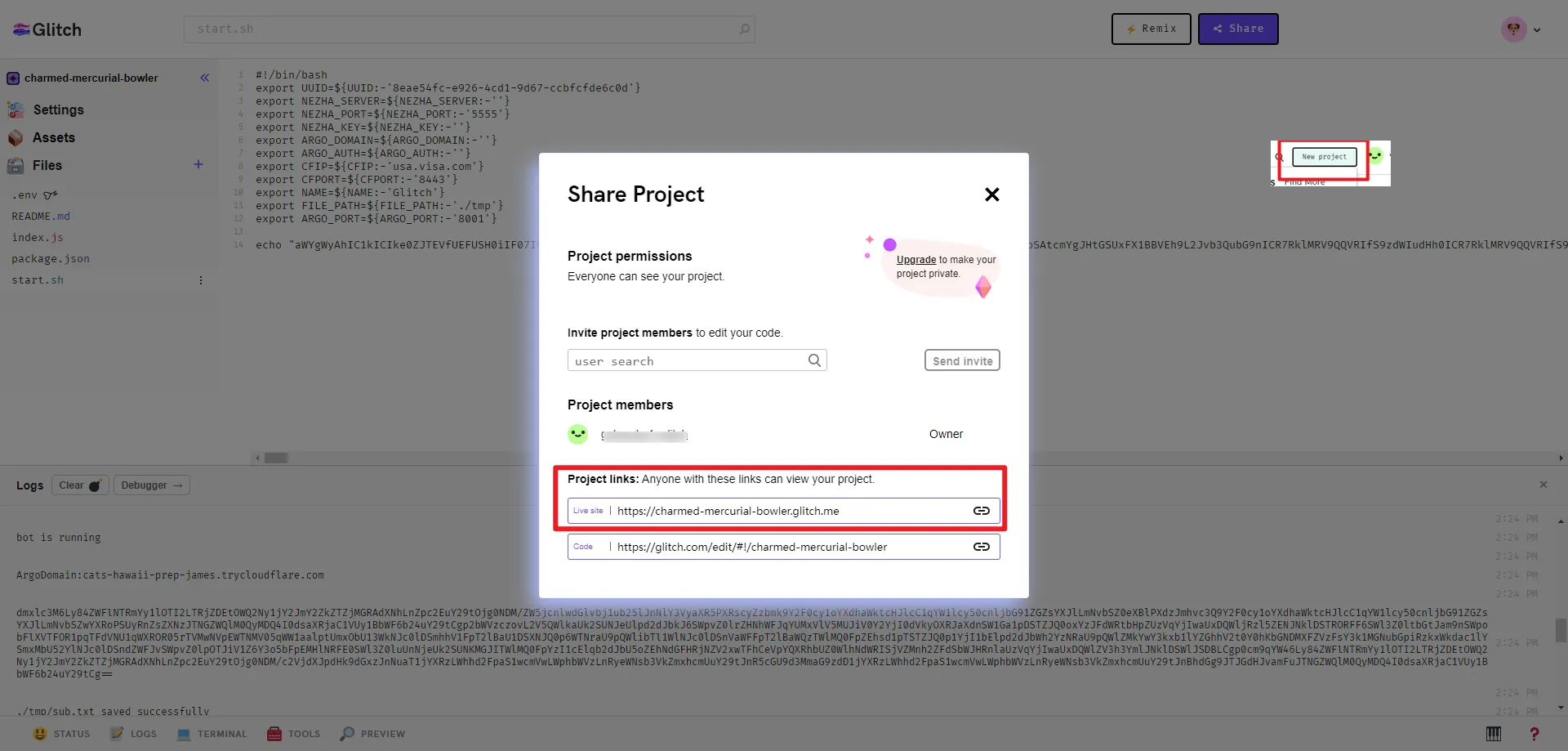Open the help question mark icon
1568x751 pixels.
point(1534,734)
